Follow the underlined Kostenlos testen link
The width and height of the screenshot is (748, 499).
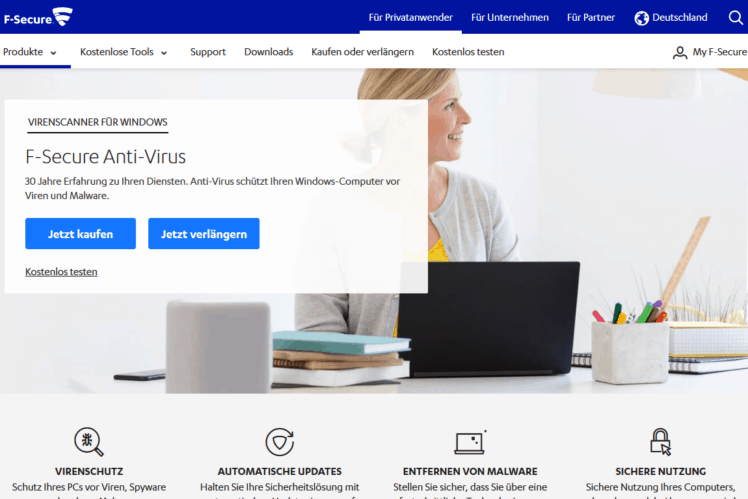click(61, 272)
